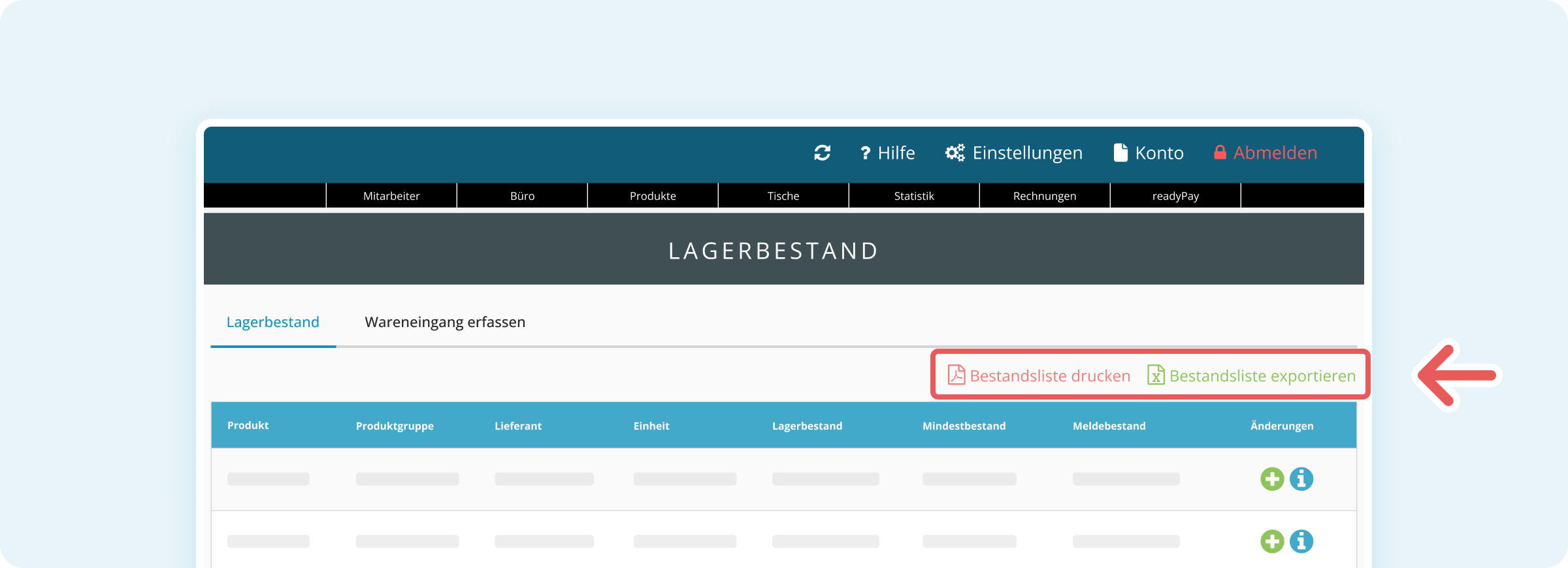This screenshot has height=568, width=1568.
Task: Click the Einstellungen gears icon
Action: (x=955, y=153)
